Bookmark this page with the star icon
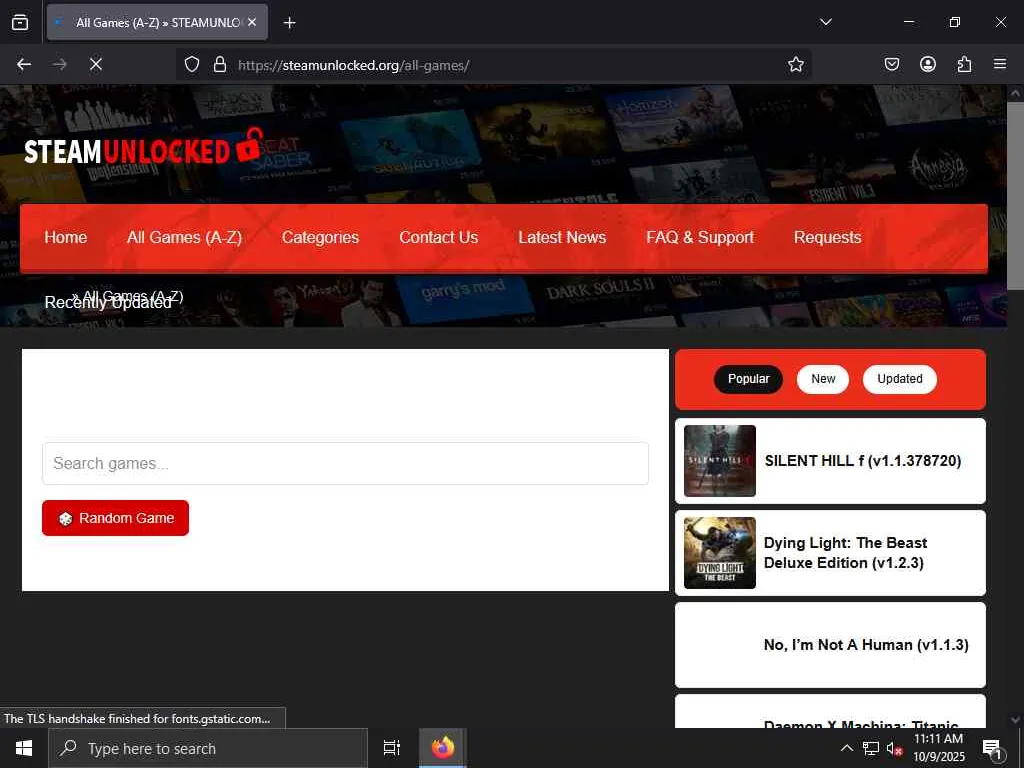The height and width of the screenshot is (768, 1024). 795,64
